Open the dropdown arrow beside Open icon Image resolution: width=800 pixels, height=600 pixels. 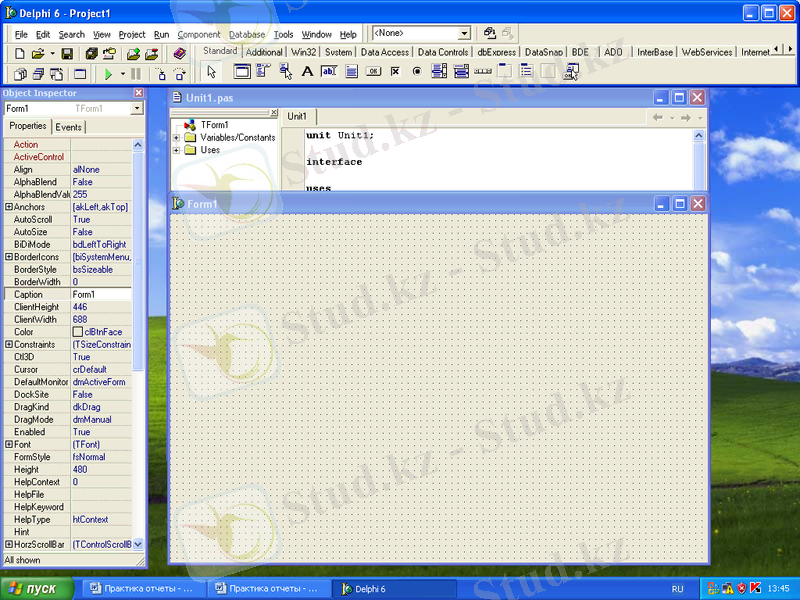coord(53,54)
